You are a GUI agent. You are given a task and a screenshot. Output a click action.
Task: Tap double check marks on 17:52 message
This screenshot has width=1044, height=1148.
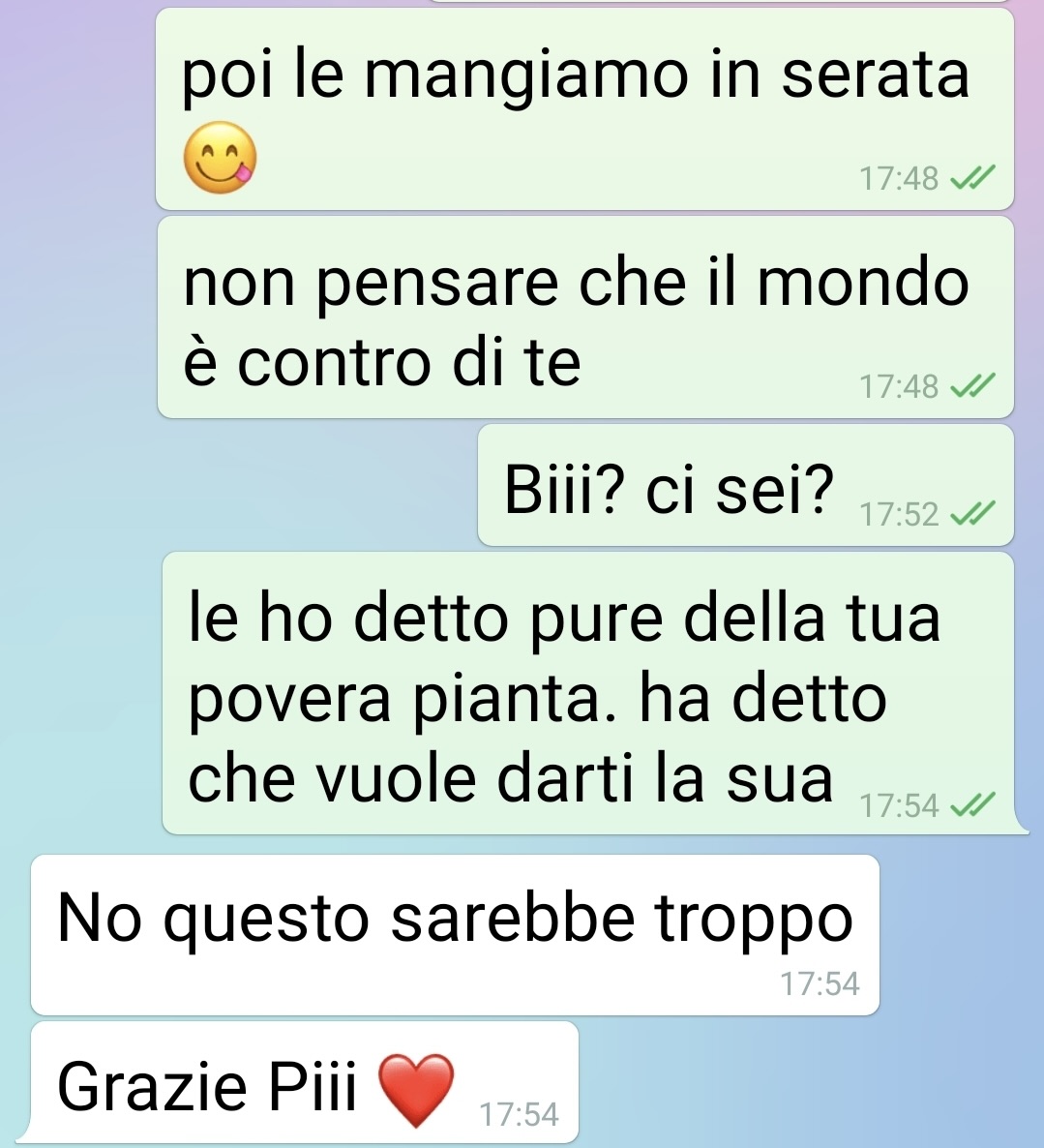click(972, 513)
